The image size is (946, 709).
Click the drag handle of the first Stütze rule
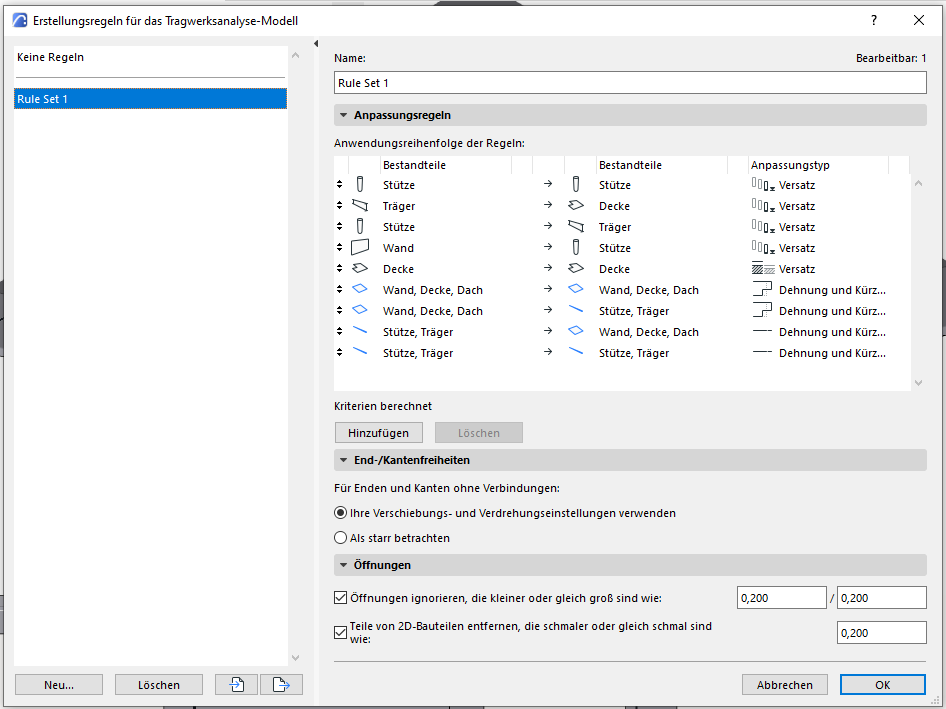point(340,185)
